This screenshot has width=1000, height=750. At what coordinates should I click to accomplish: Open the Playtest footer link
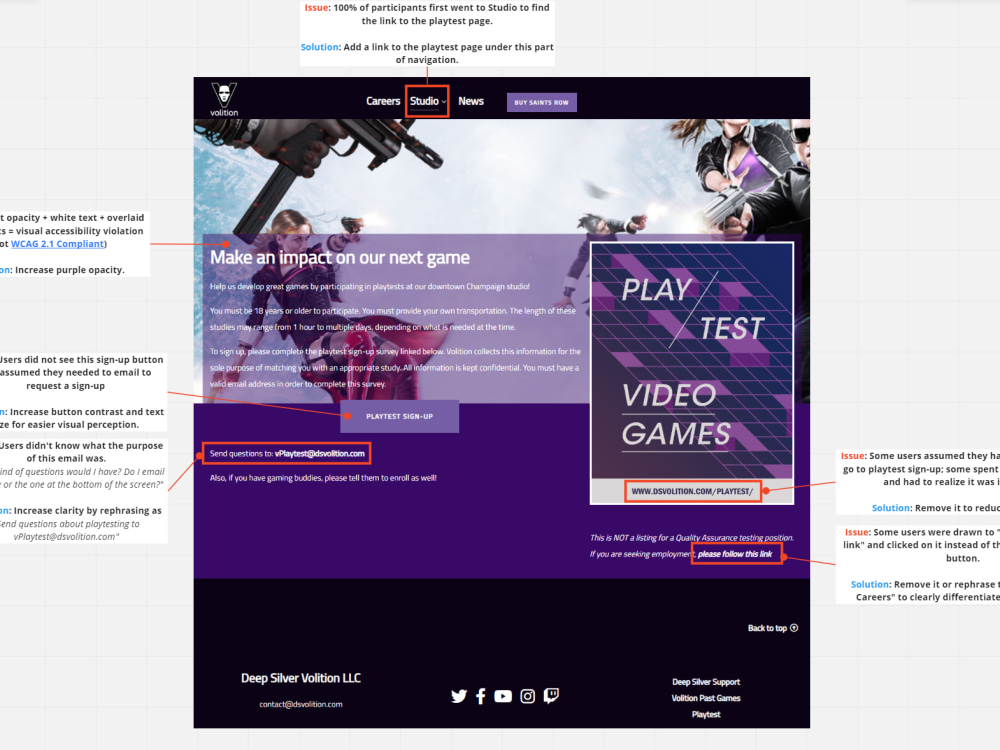[706, 714]
